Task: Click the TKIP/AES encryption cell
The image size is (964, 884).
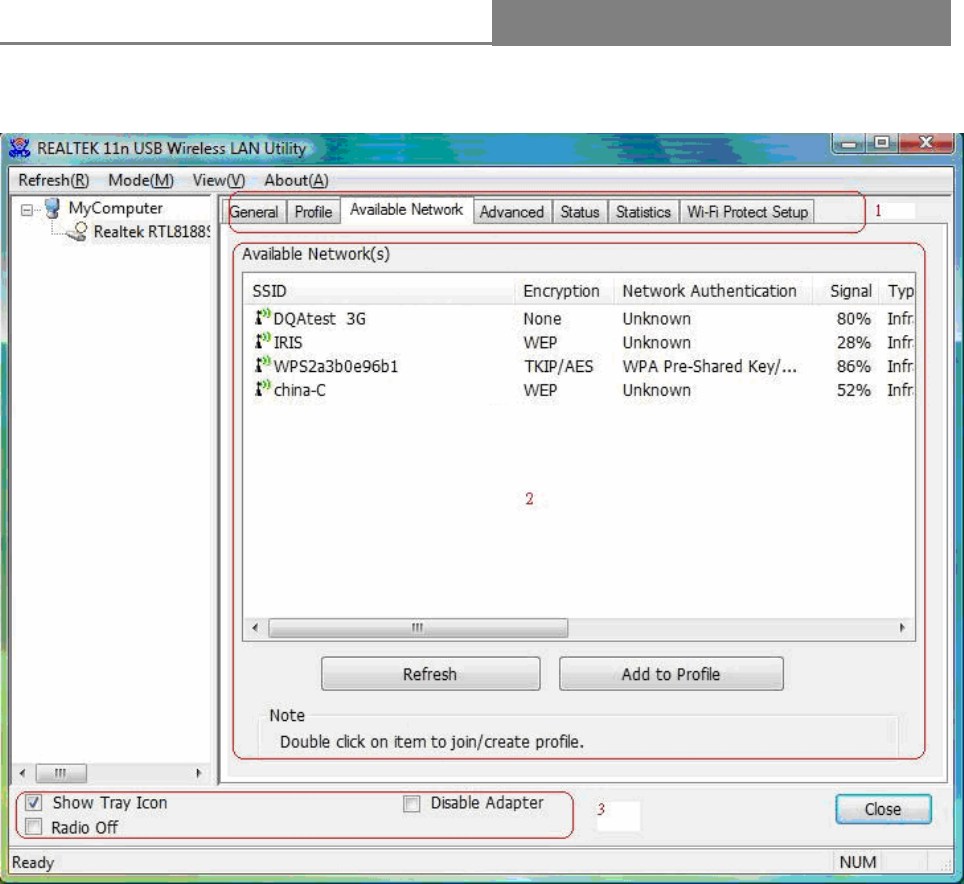Action: point(558,366)
